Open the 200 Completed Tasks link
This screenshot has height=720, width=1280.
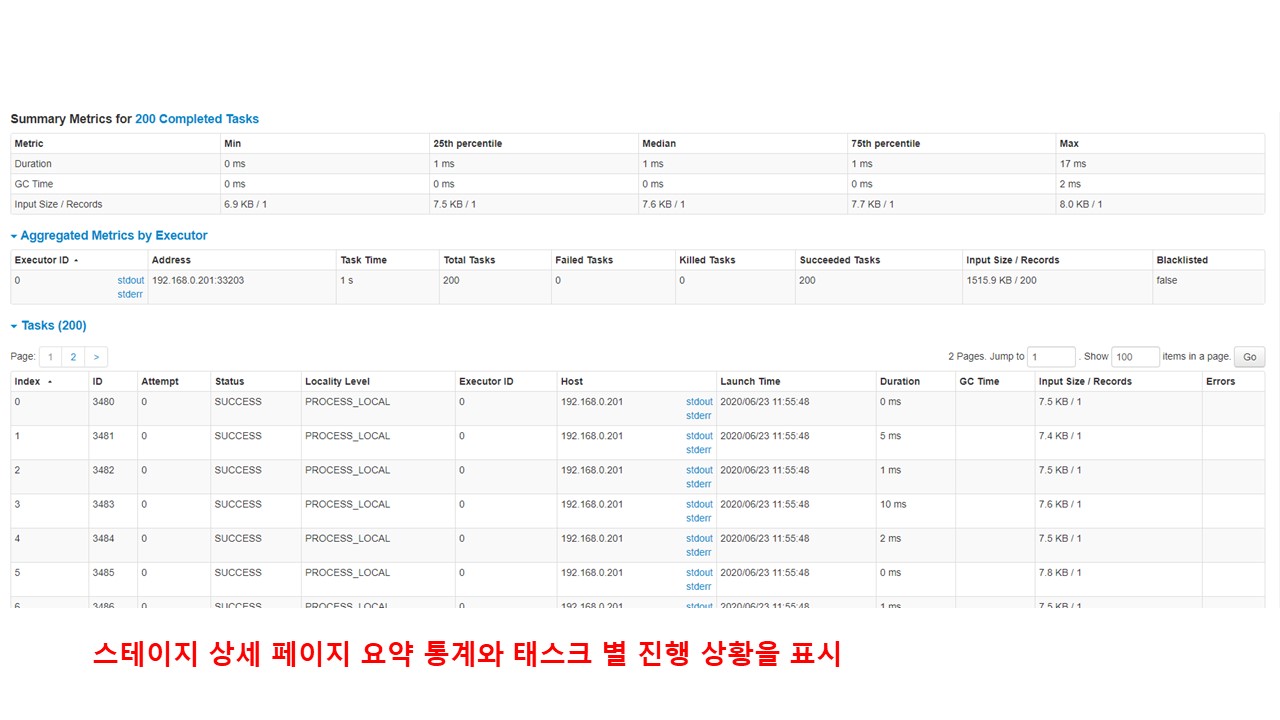pyautogui.click(x=197, y=119)
